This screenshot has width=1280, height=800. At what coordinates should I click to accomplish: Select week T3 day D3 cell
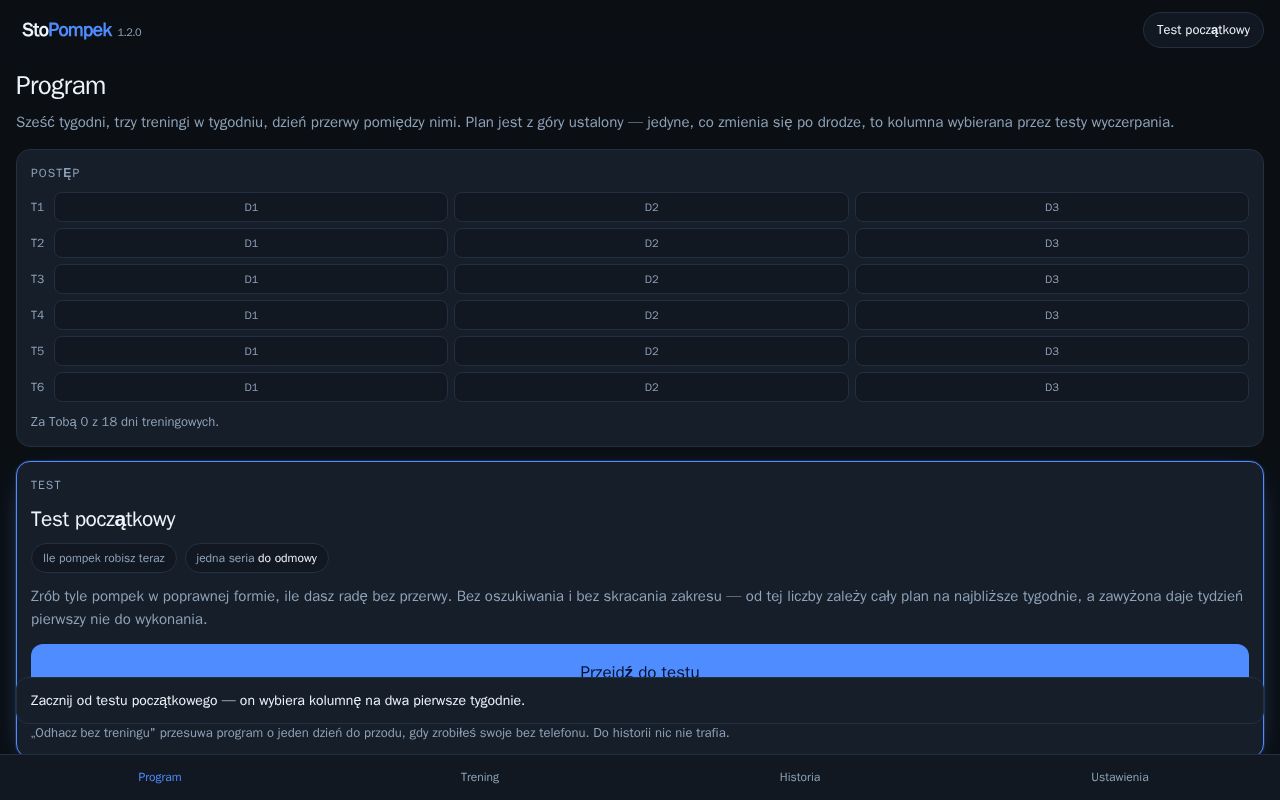[1052, 279]
